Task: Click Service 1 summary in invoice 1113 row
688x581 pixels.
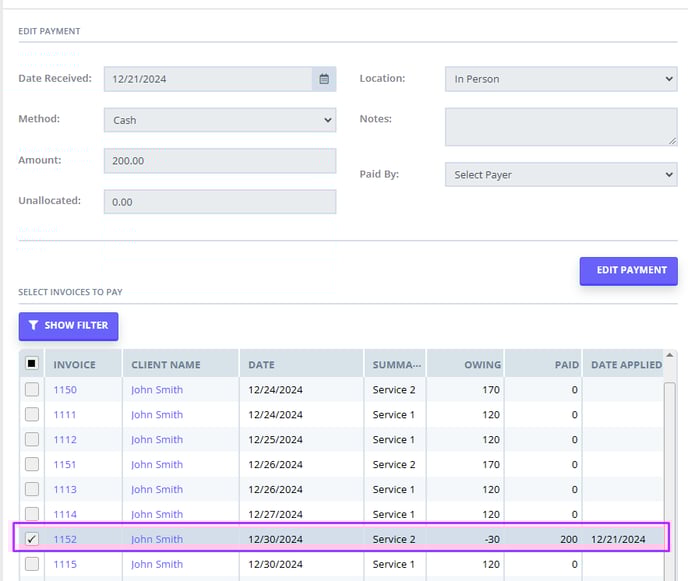Action: 394,489
